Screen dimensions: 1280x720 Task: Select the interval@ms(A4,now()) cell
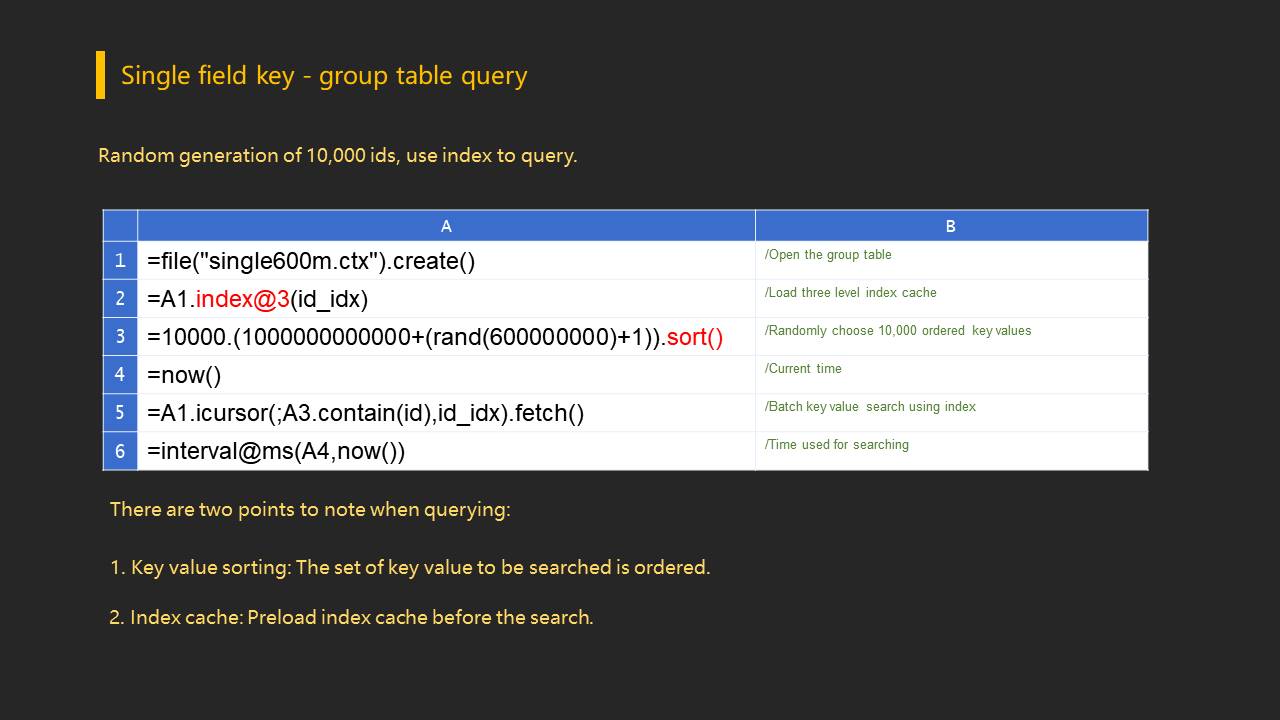[276, 451]
